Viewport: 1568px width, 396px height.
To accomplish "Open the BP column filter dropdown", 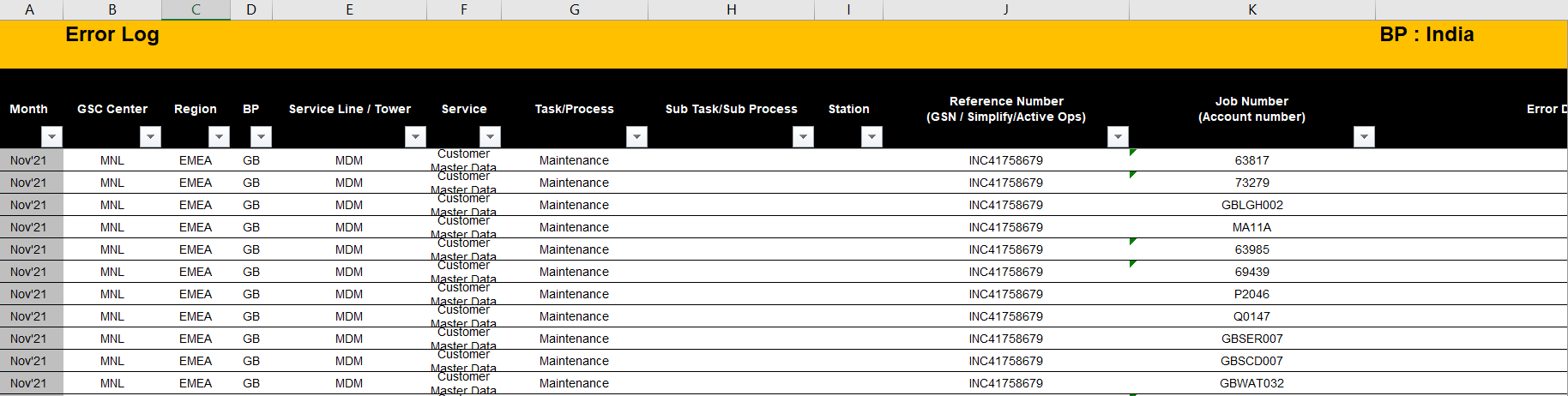I will (x=261, y=136).
